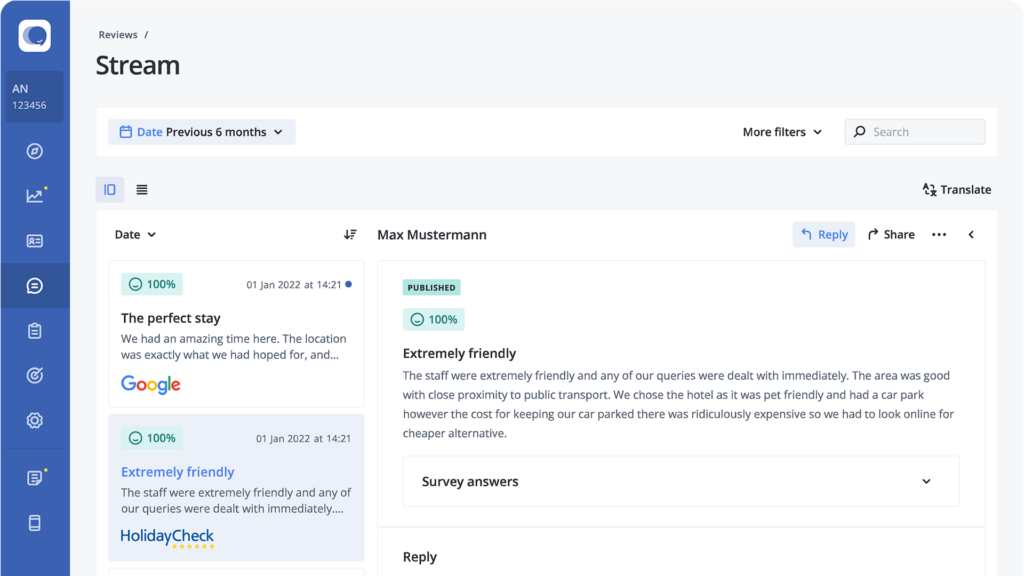Switch to list view layout
This screenshot has height=576, width=1024.
(142, 189)
